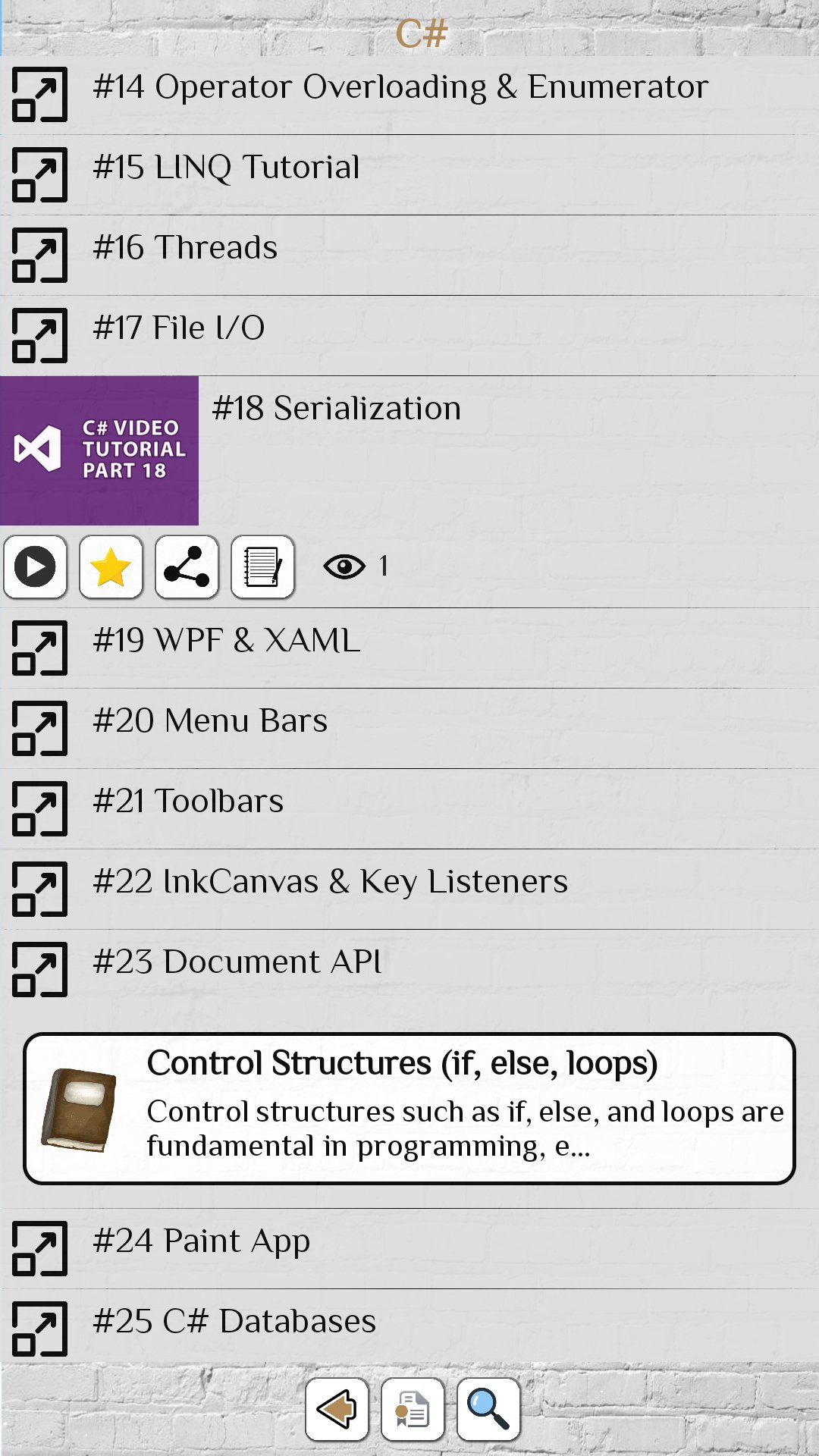Tap the back arrow button
Viewport: 819px width, 1456px height.
point(337,1409)
